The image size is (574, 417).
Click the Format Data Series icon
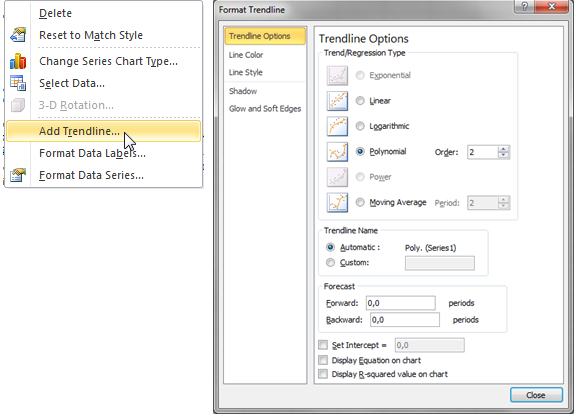point(18,175)
